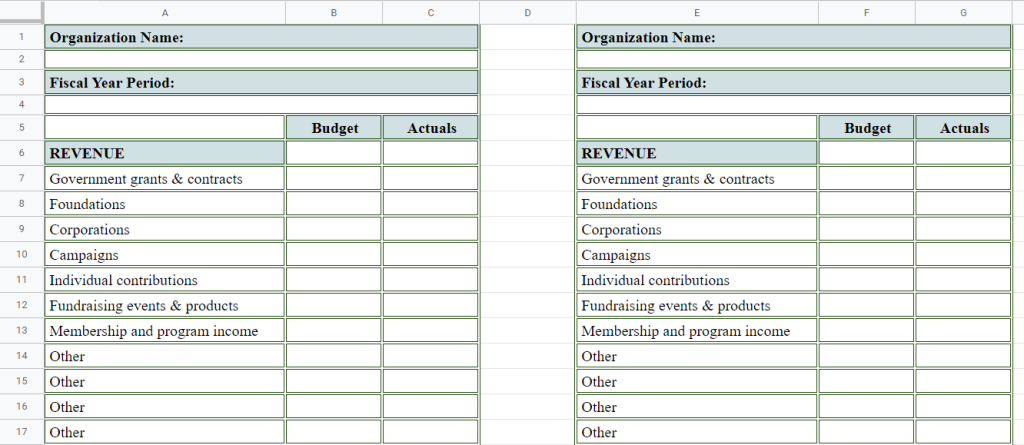Click 'Fiscal Year Period:' cell in column E

(793, 83)
